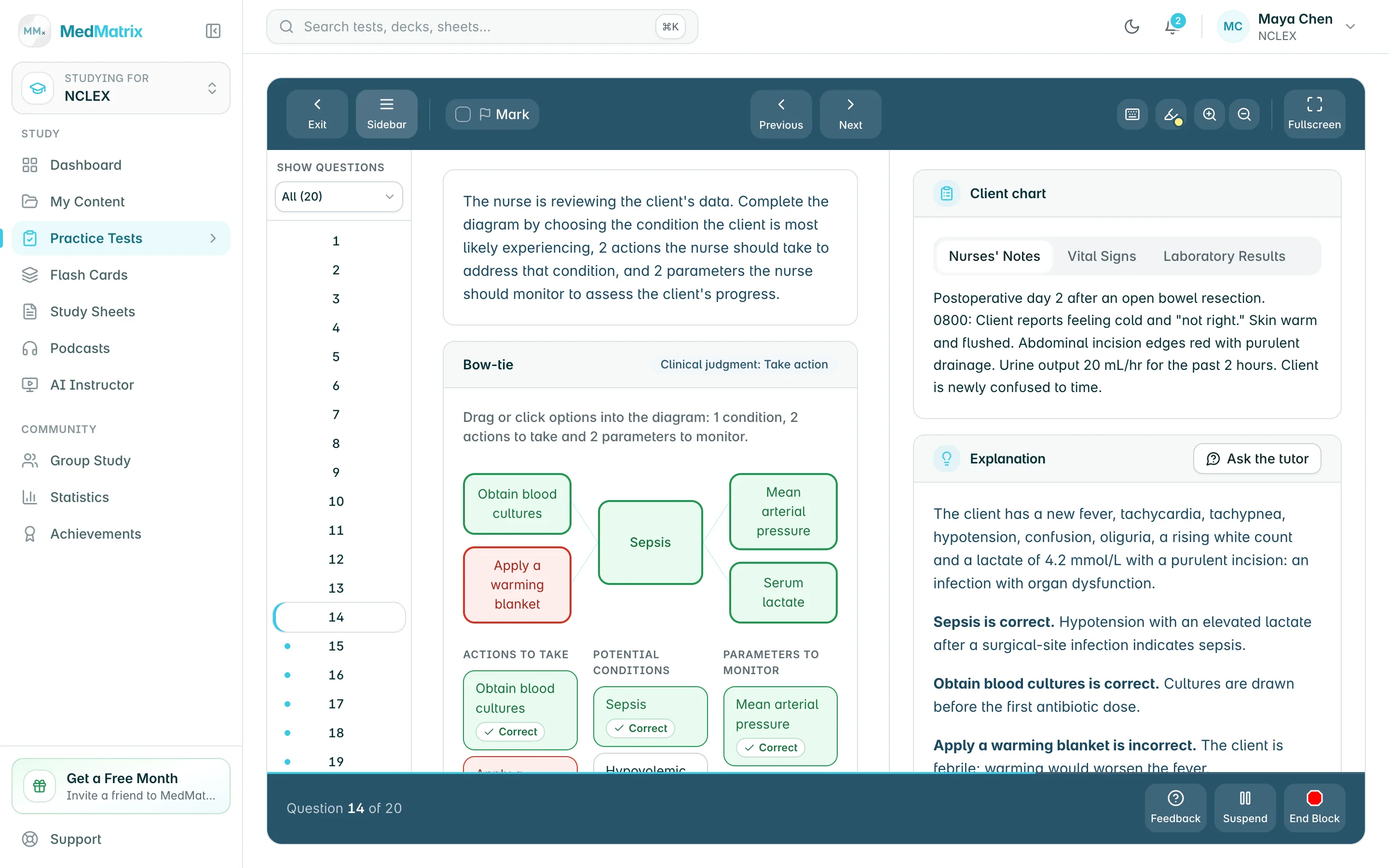Open Flash Cards from sidebar

point(121,275)
